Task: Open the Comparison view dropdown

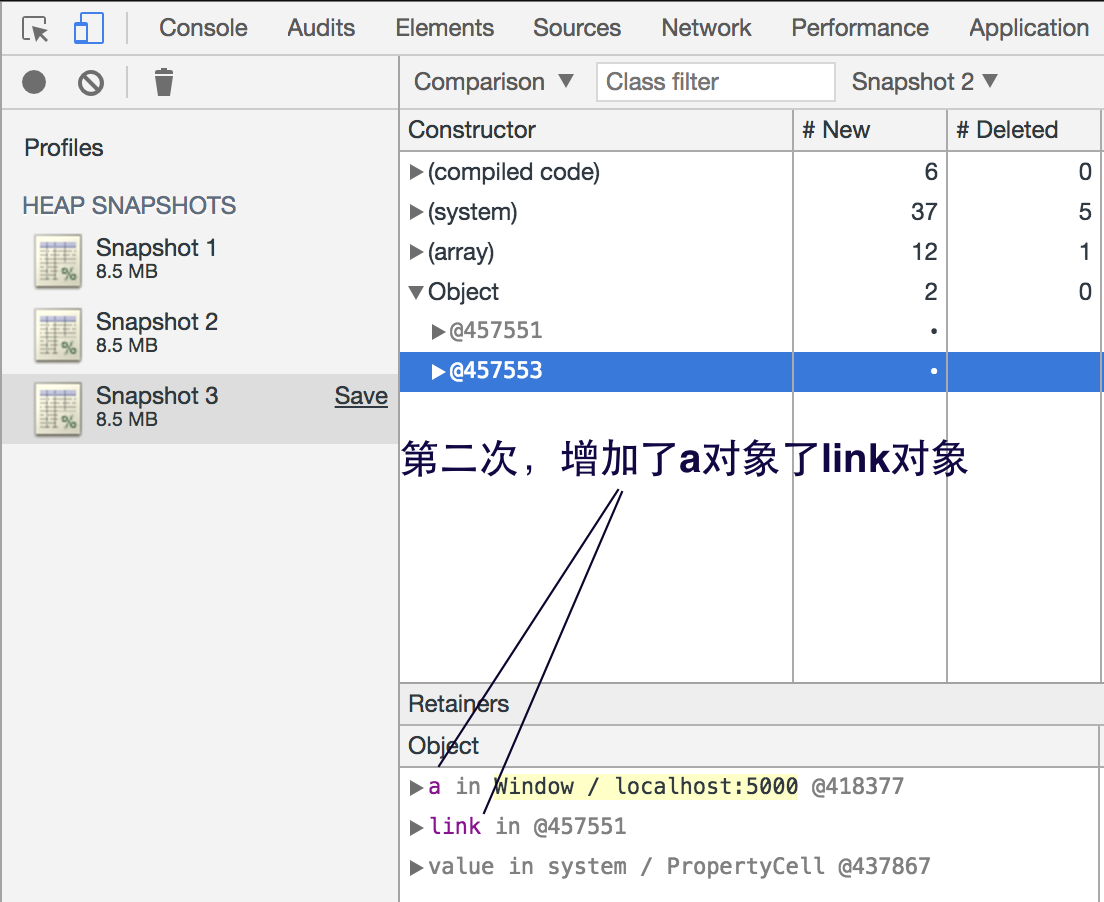Action: (x=493, y=81)
